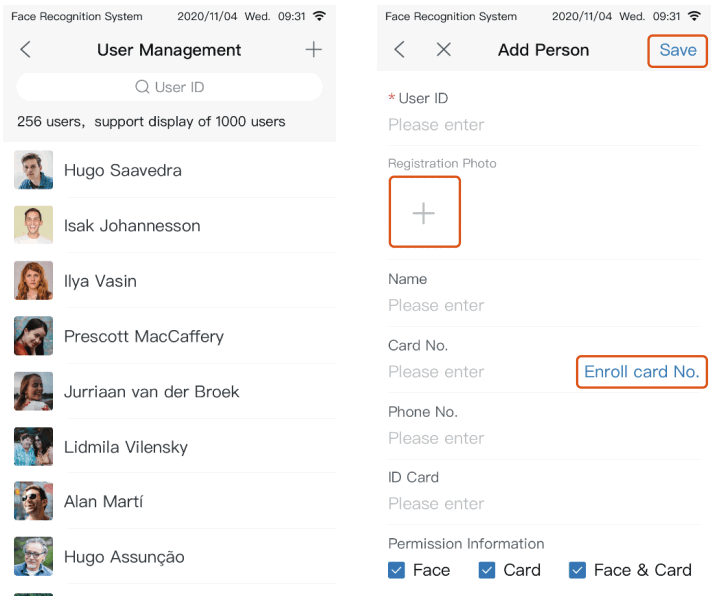
Task: Open Hugo Saavedra's profile photo
Action: [x=33, y=170]
